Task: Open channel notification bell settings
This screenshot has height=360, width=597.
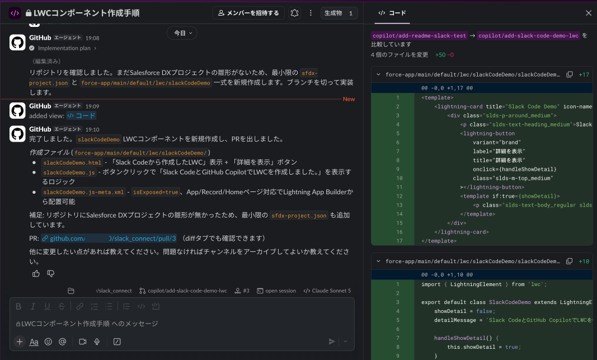Action: (x=294, y=13)
